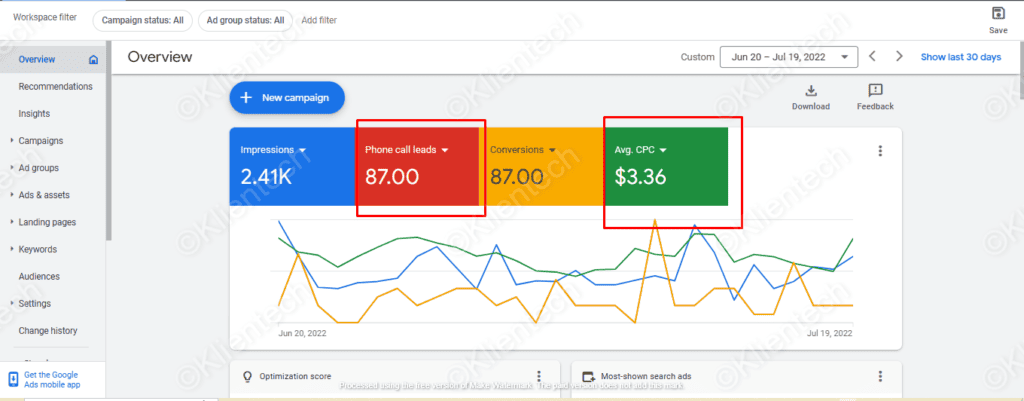Open Recommendations in the sidebar
This screenshot has height=401, width=1024.
(55, 87)
